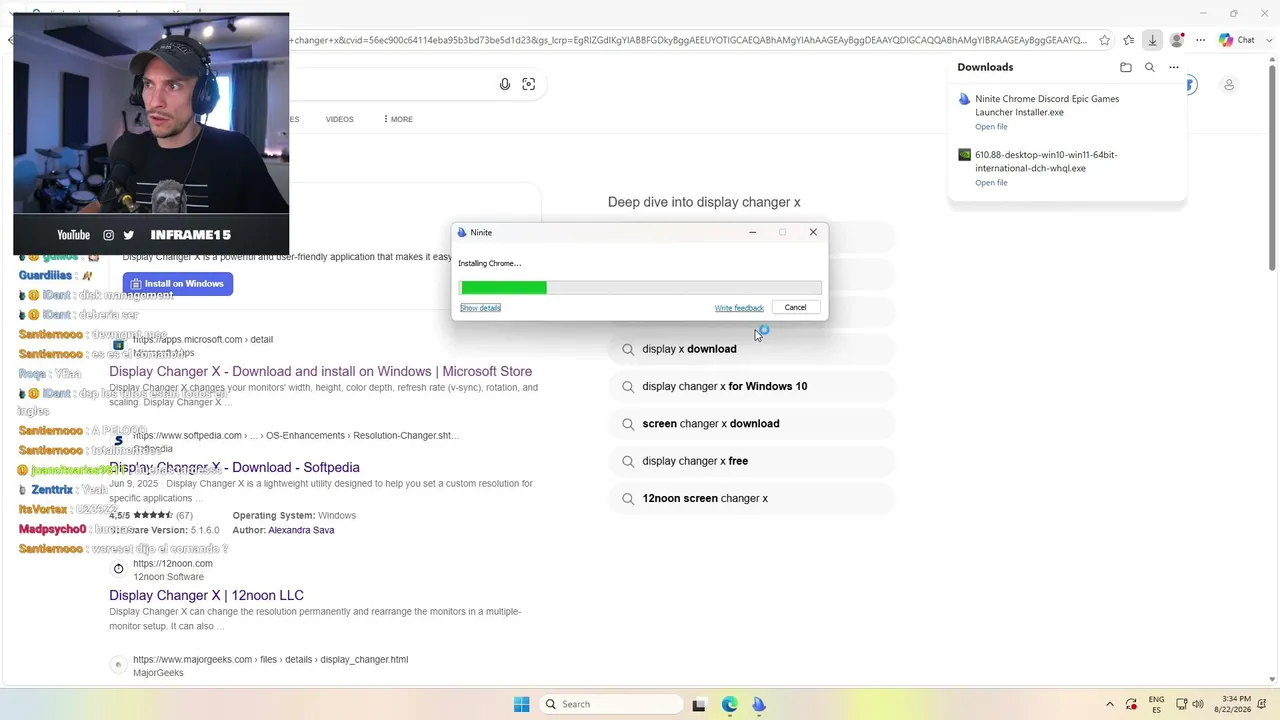Open the Windows Start menu
1280x720 pixels.
[521, 704]
